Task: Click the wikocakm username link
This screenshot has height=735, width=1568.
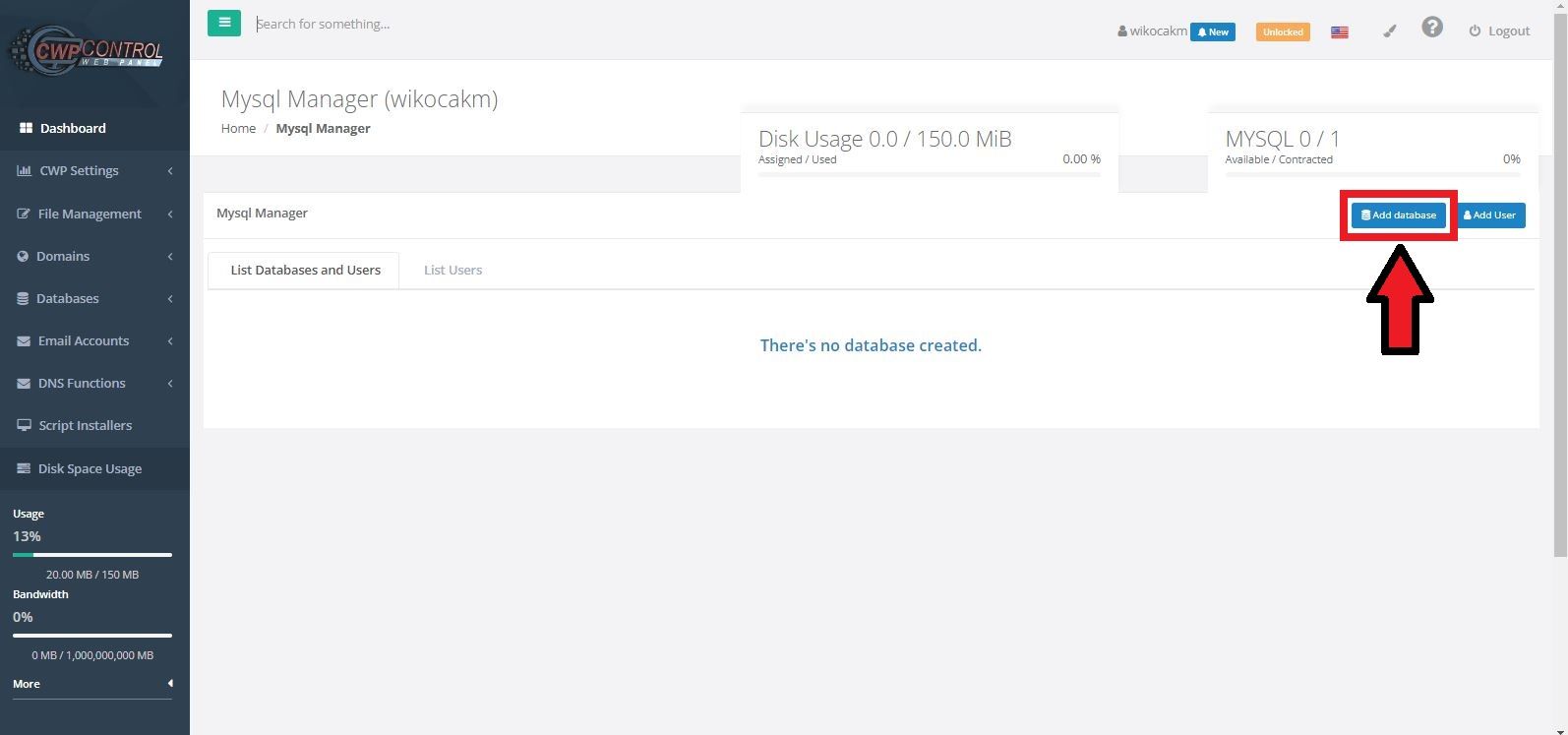Action: [1158, 31]
